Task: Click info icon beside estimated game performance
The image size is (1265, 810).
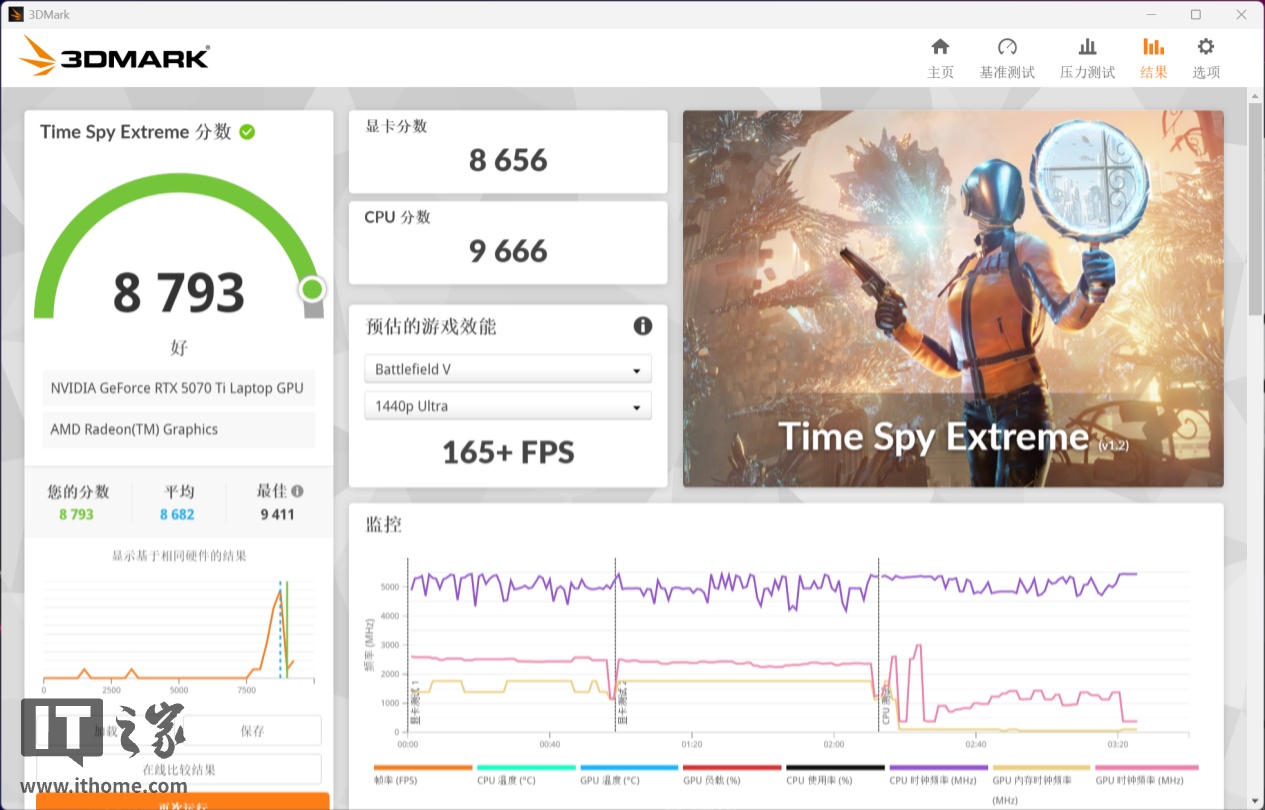Action: tap(642, 326)
